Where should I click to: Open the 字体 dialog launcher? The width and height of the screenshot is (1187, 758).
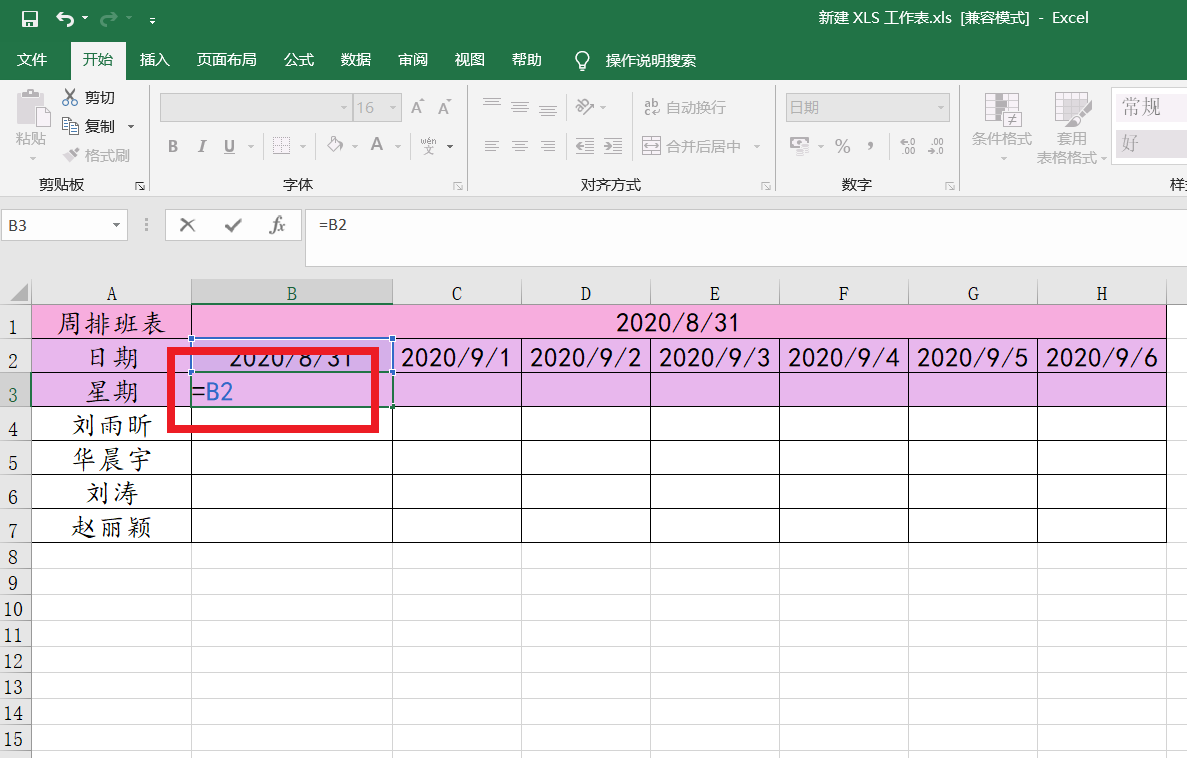pyautogui.click(x=458, y=186)
